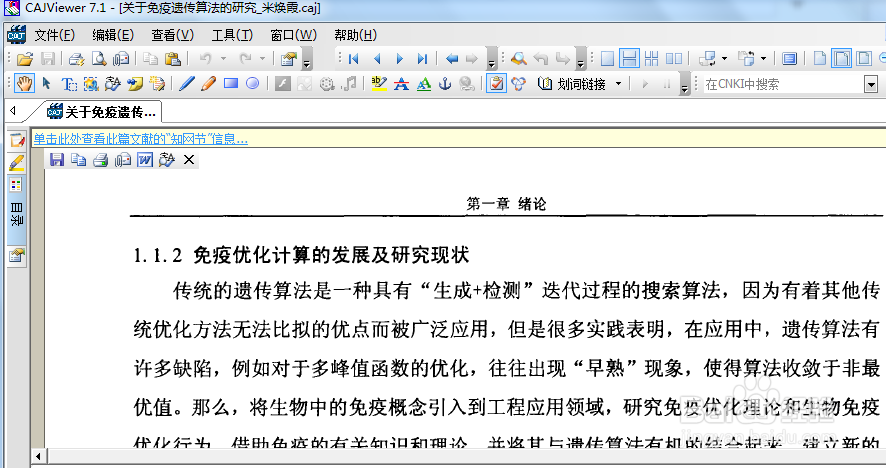The height and width of the screenshot is (468, 886).
Task: Send selection to Word icon
Action: click(145, 160)
